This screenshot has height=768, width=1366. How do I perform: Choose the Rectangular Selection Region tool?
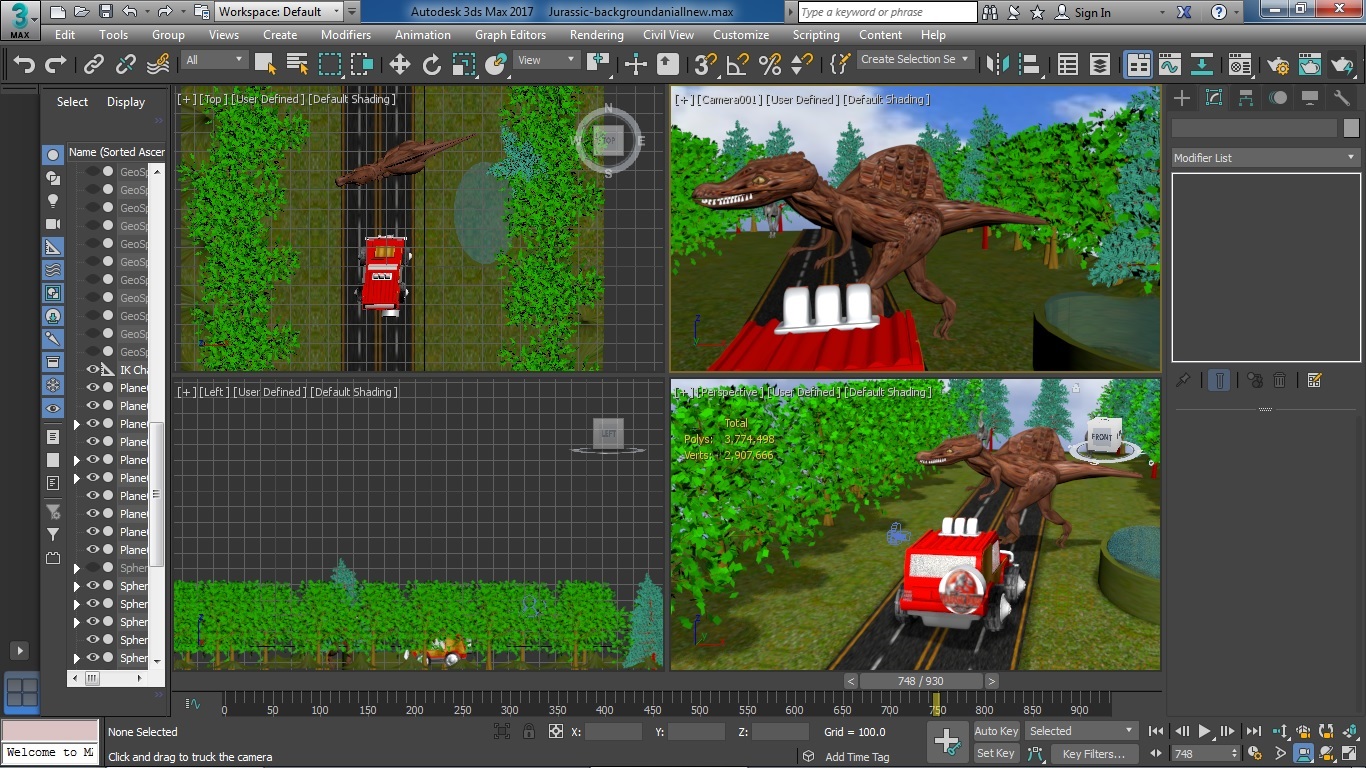(x=330, y=65)
